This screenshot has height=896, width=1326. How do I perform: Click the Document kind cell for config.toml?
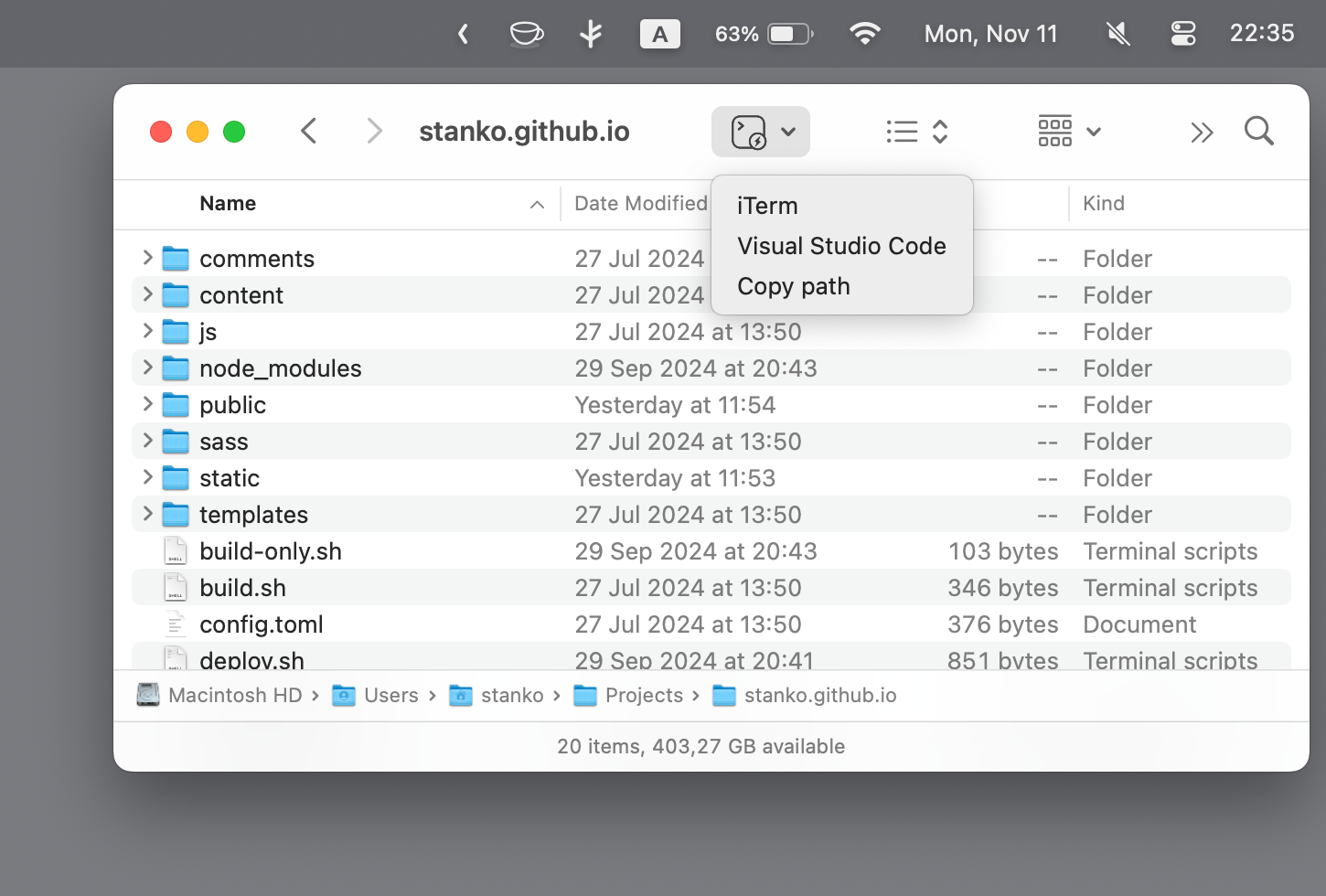click(1139, 624)
